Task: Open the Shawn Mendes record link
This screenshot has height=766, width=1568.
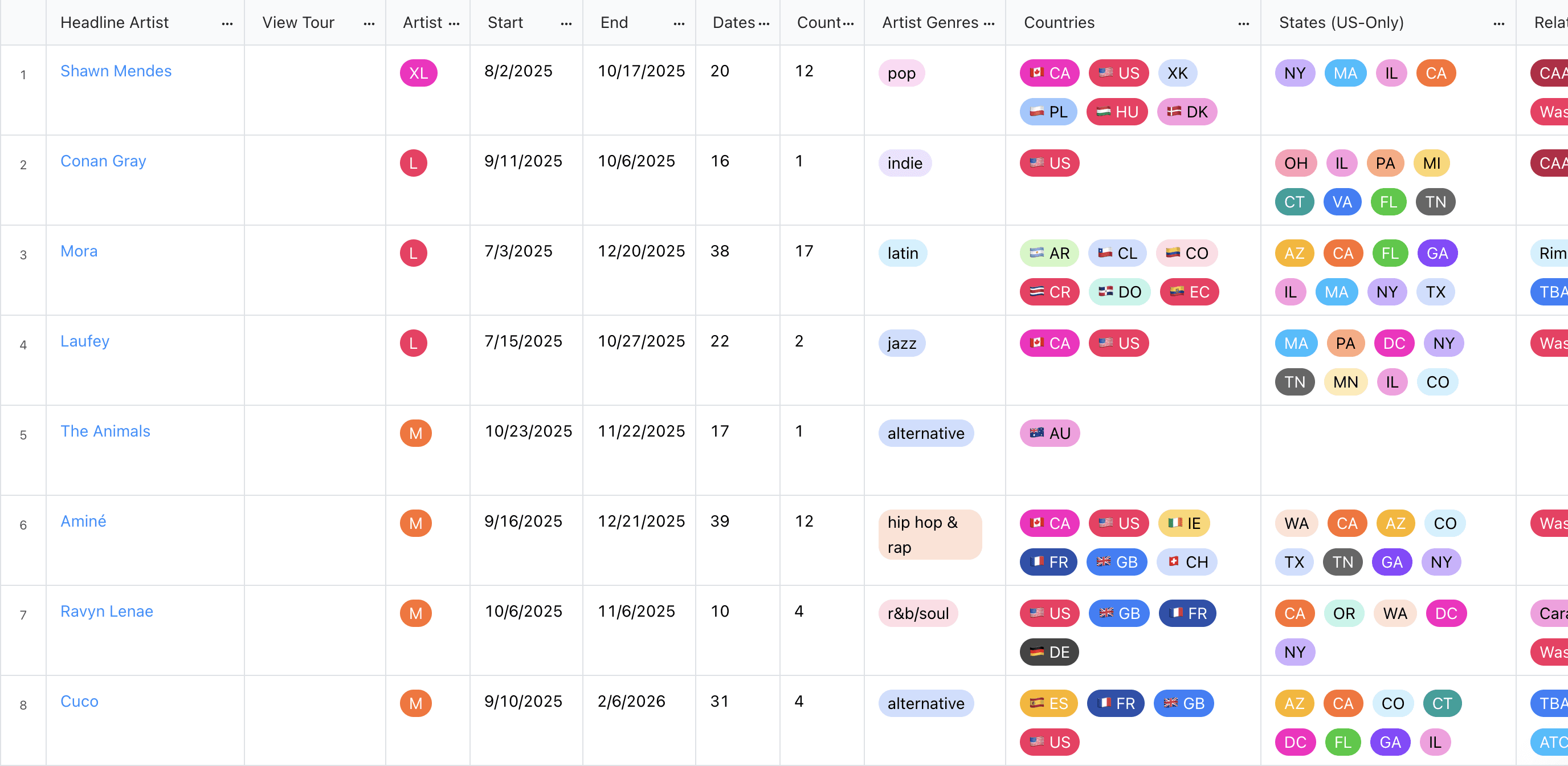Action: tap(116, 71)
